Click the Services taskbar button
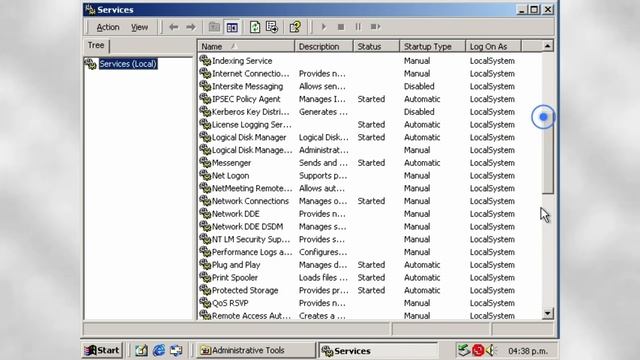Viewport: 640px width, 360px height. tap(378, 351)
